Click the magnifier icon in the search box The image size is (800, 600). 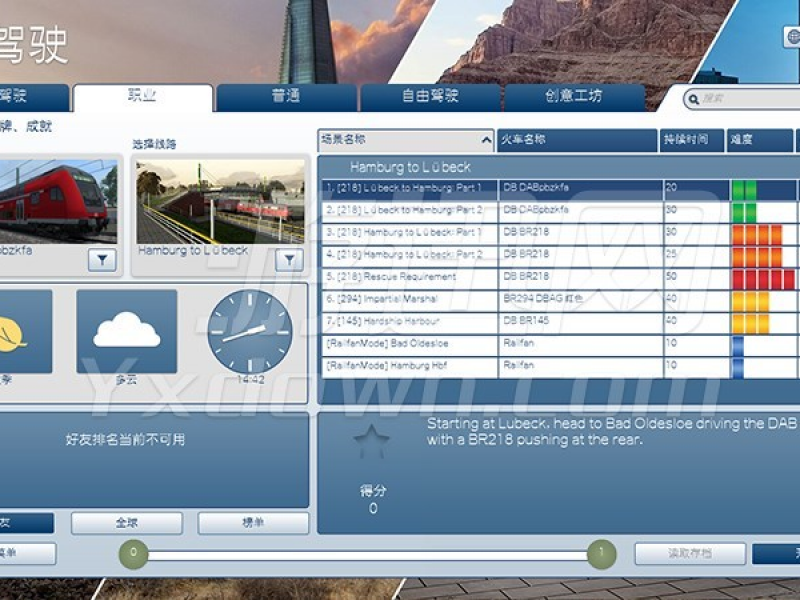(x=693, y=99)
